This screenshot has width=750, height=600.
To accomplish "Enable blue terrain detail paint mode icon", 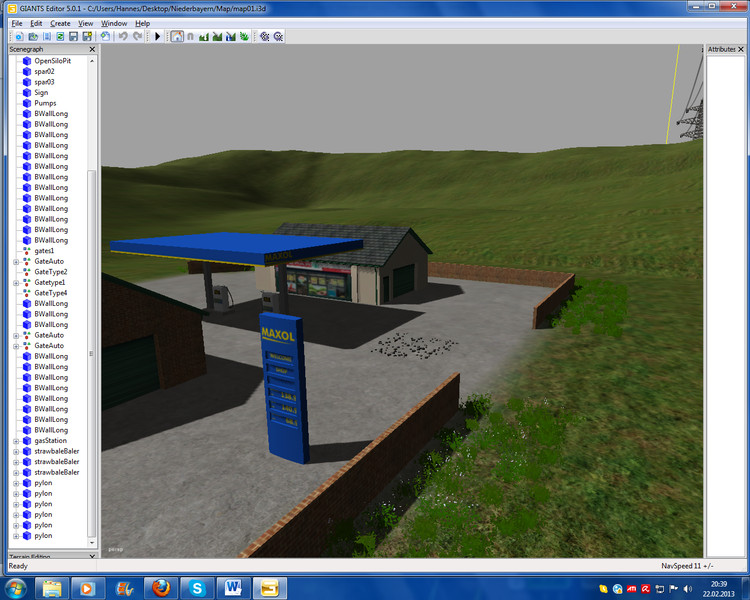I will [x=231, y=36].
